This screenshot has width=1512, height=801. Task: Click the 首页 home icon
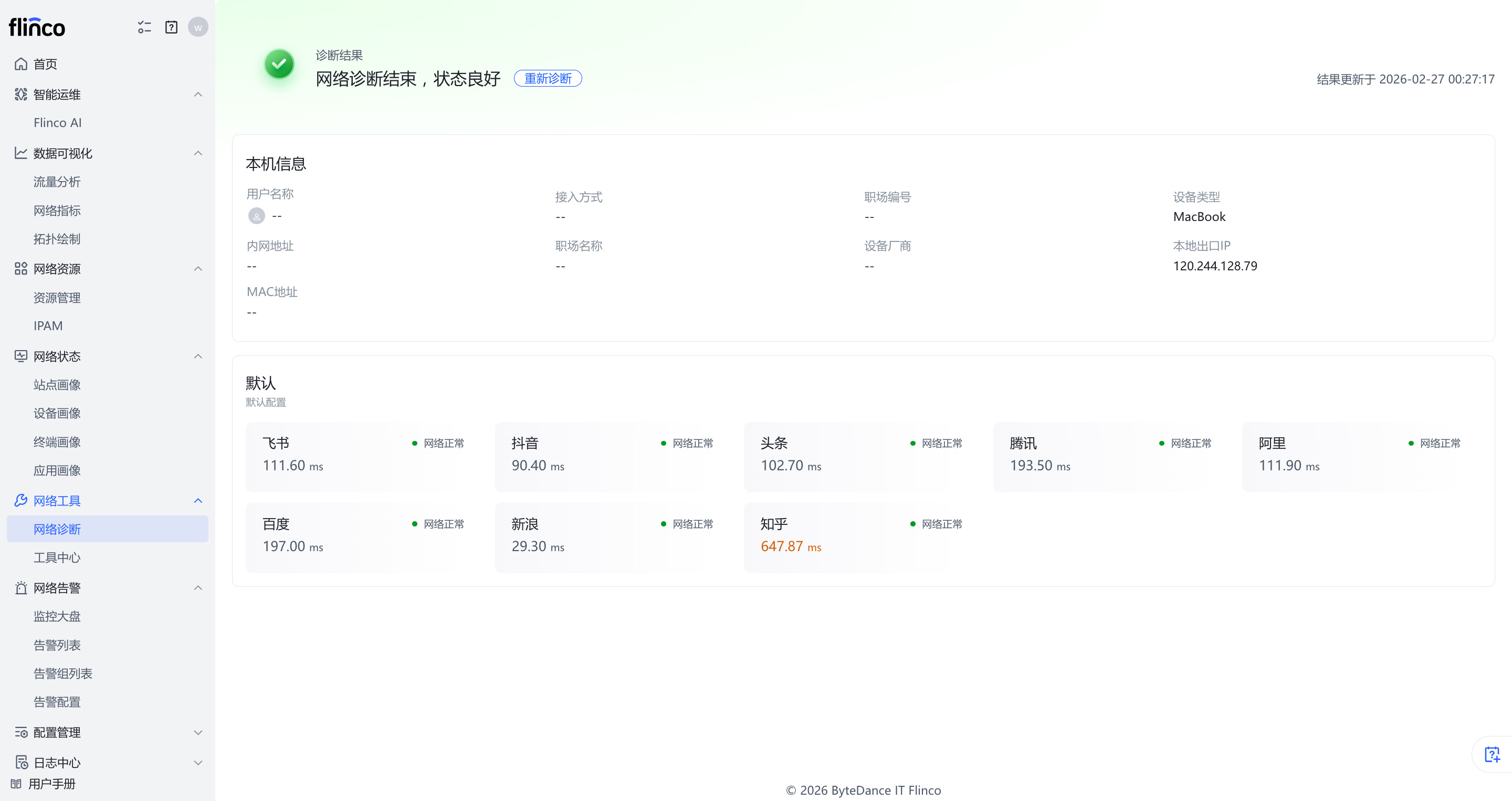(x=21, y=64)
